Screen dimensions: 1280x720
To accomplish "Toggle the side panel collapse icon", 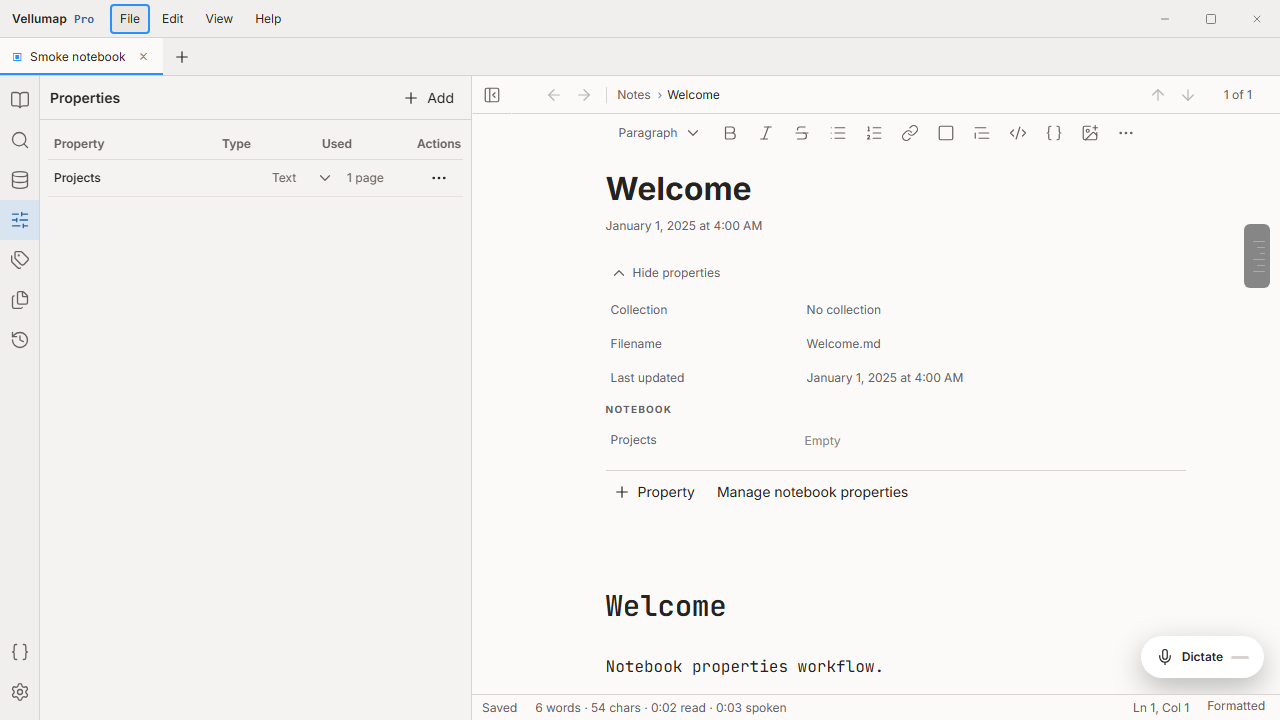I will [x=492, y=95].
